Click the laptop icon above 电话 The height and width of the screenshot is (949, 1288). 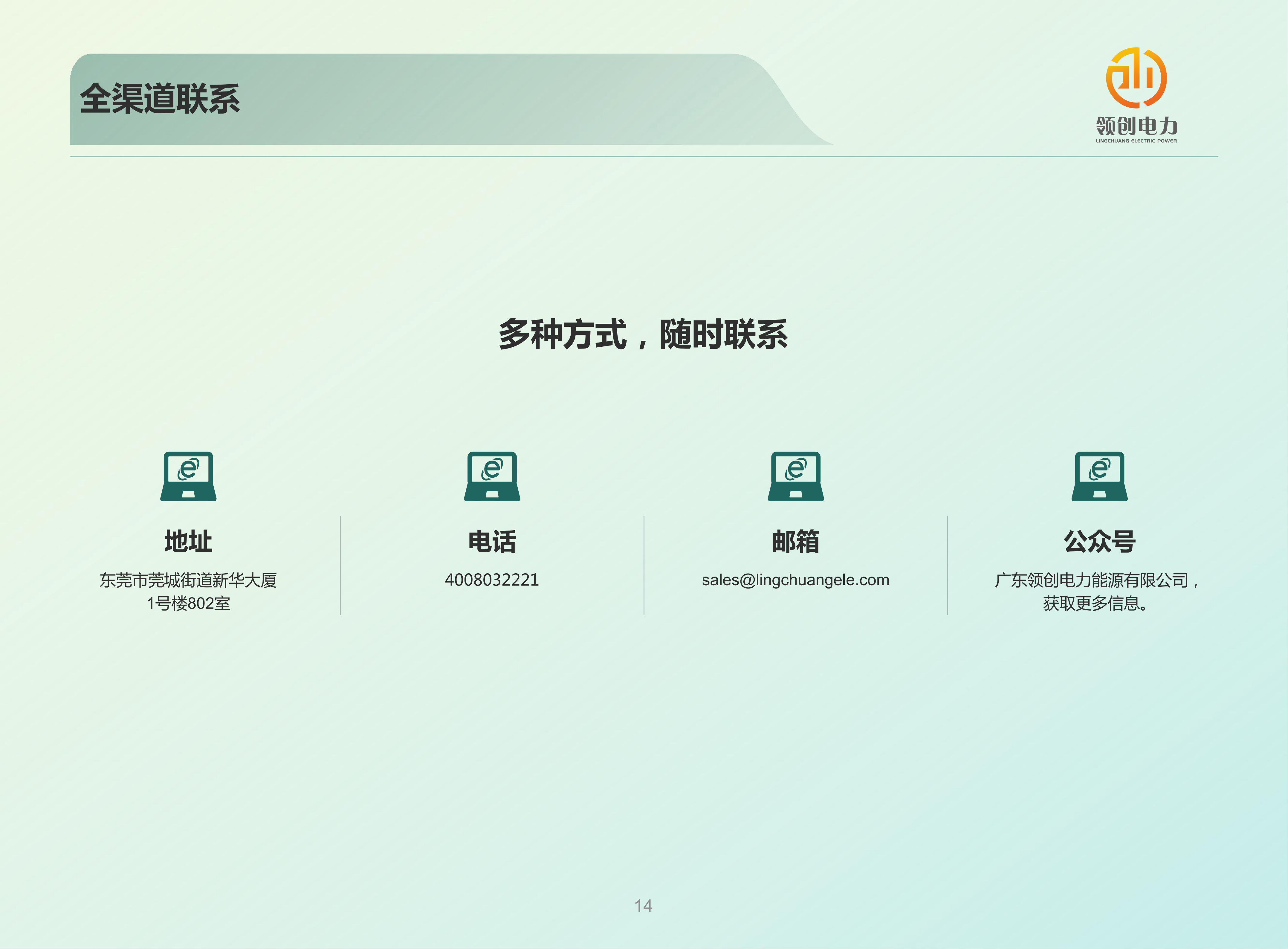[492, 476]
